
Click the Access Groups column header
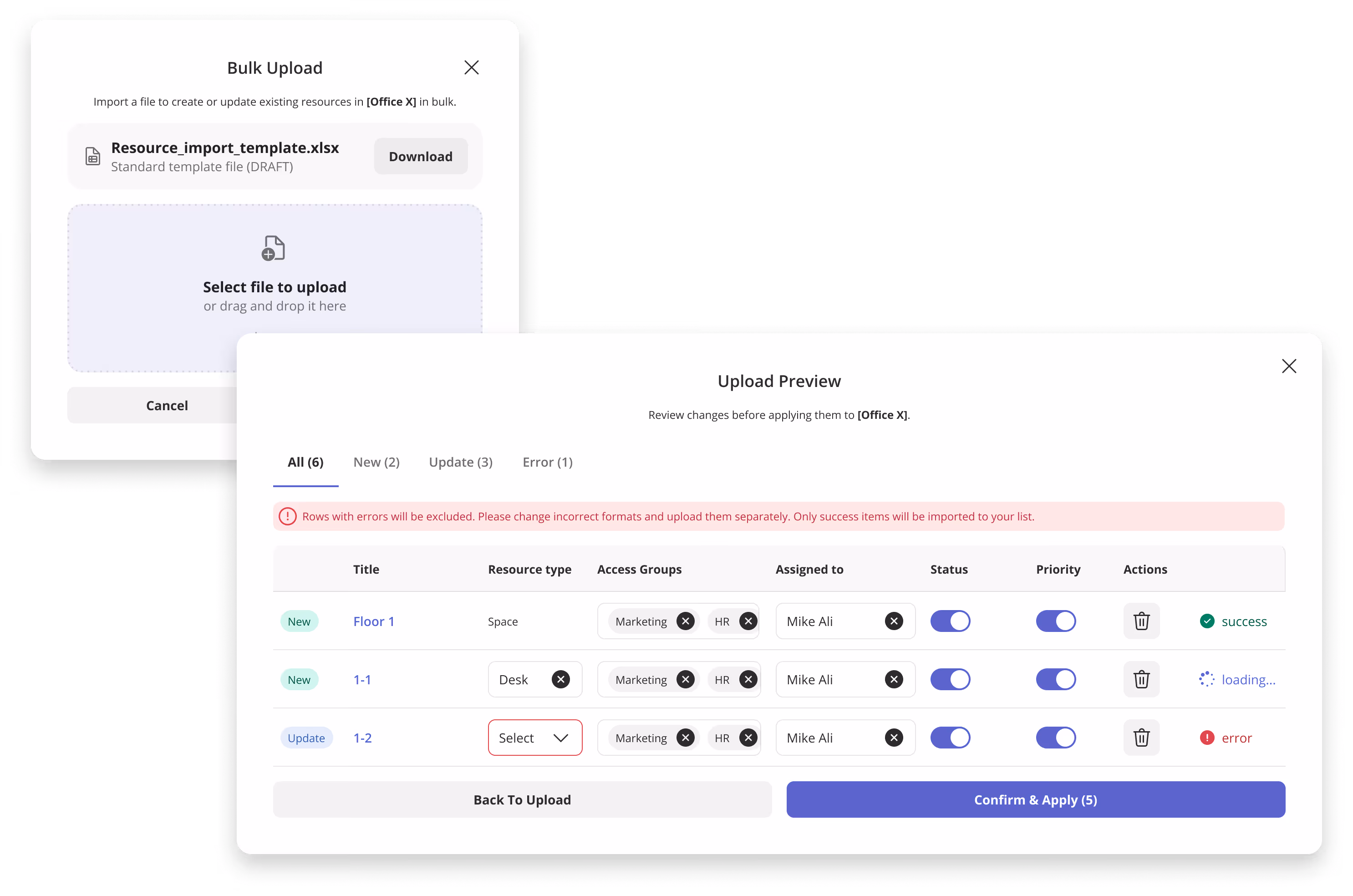click(639, 569)
